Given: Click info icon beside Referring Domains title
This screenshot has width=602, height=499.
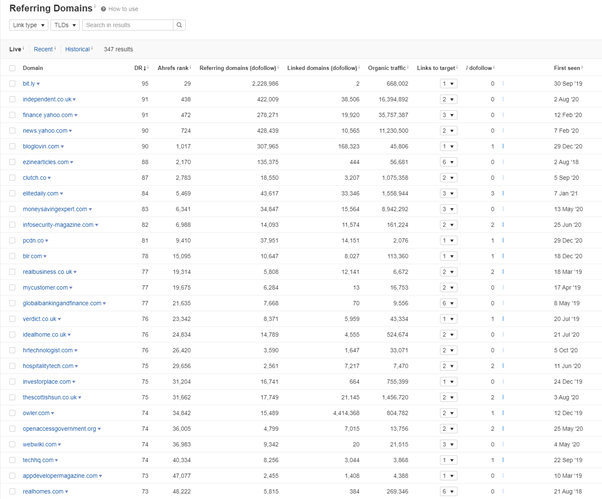Looking at the screenshot, I should point(95,6).
